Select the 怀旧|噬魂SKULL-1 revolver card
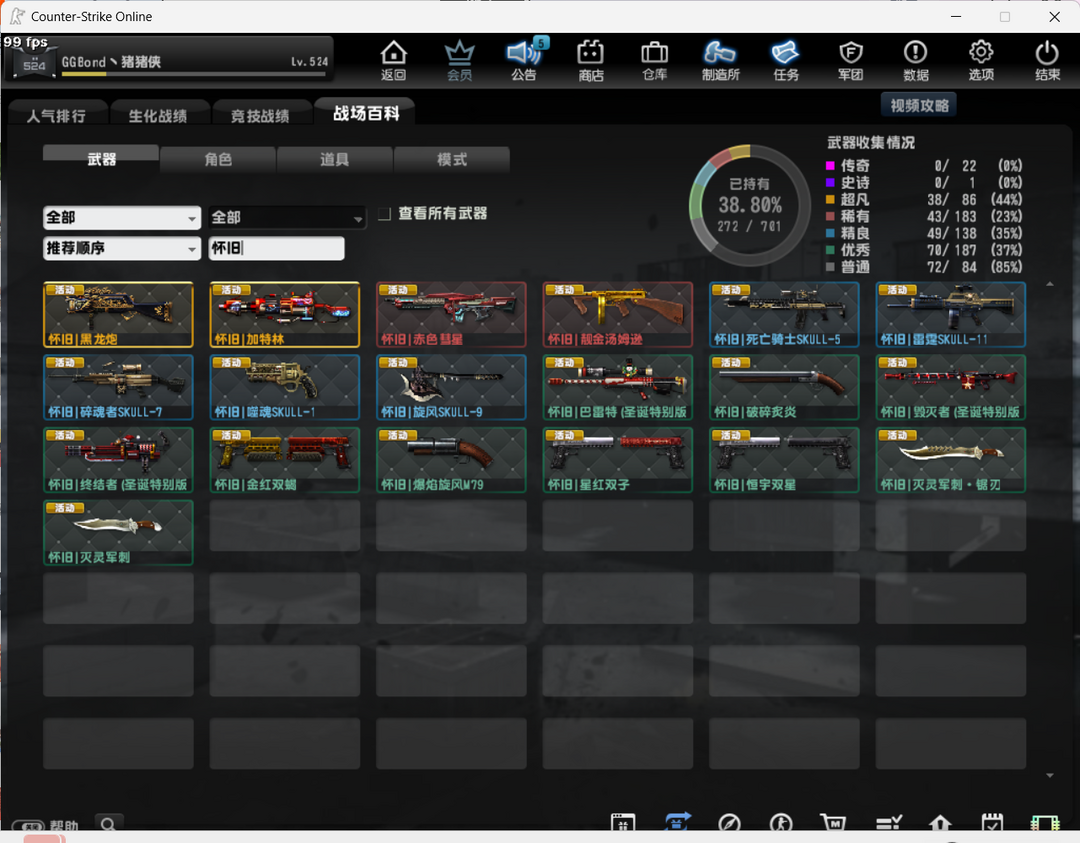 [x=284, y=387]
